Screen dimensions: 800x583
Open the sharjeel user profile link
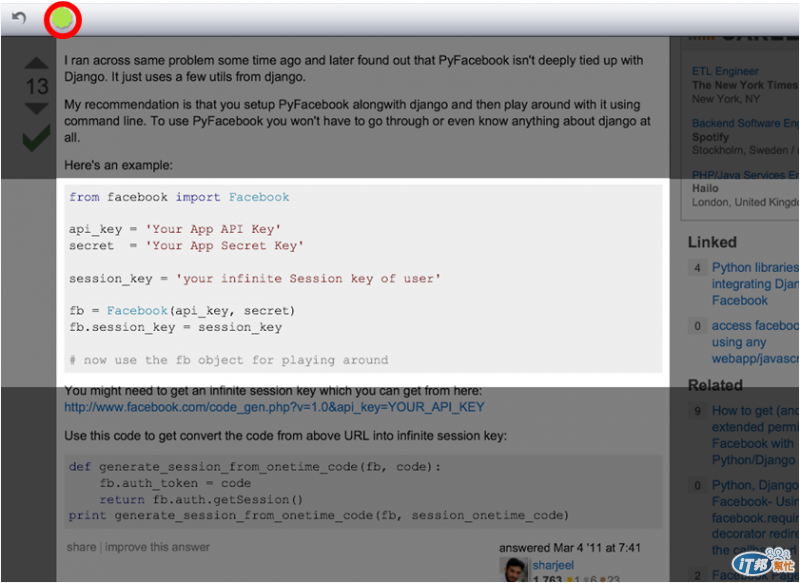[x=553, y=565]
